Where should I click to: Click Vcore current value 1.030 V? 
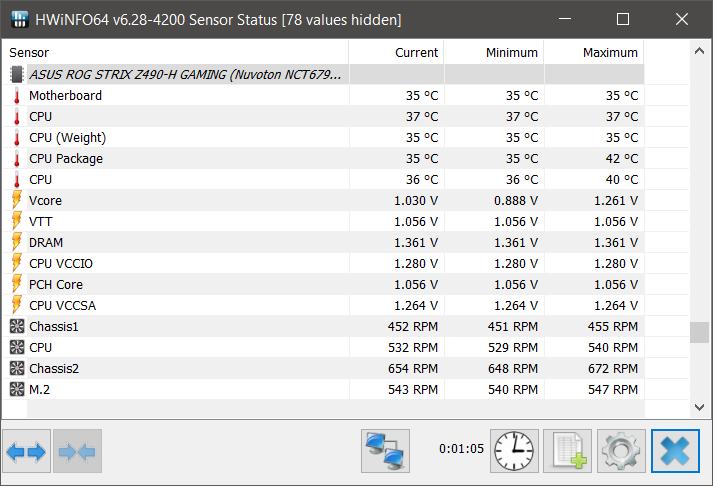coord(416,200)
